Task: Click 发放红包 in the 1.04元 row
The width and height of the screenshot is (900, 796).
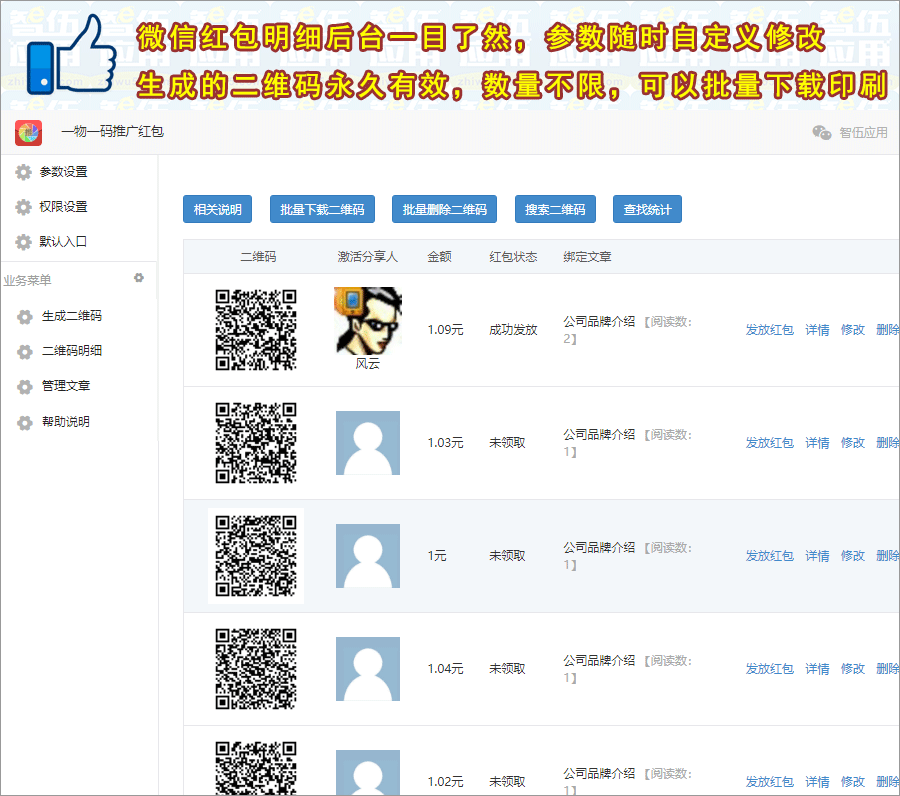Action: click(770, 669)
